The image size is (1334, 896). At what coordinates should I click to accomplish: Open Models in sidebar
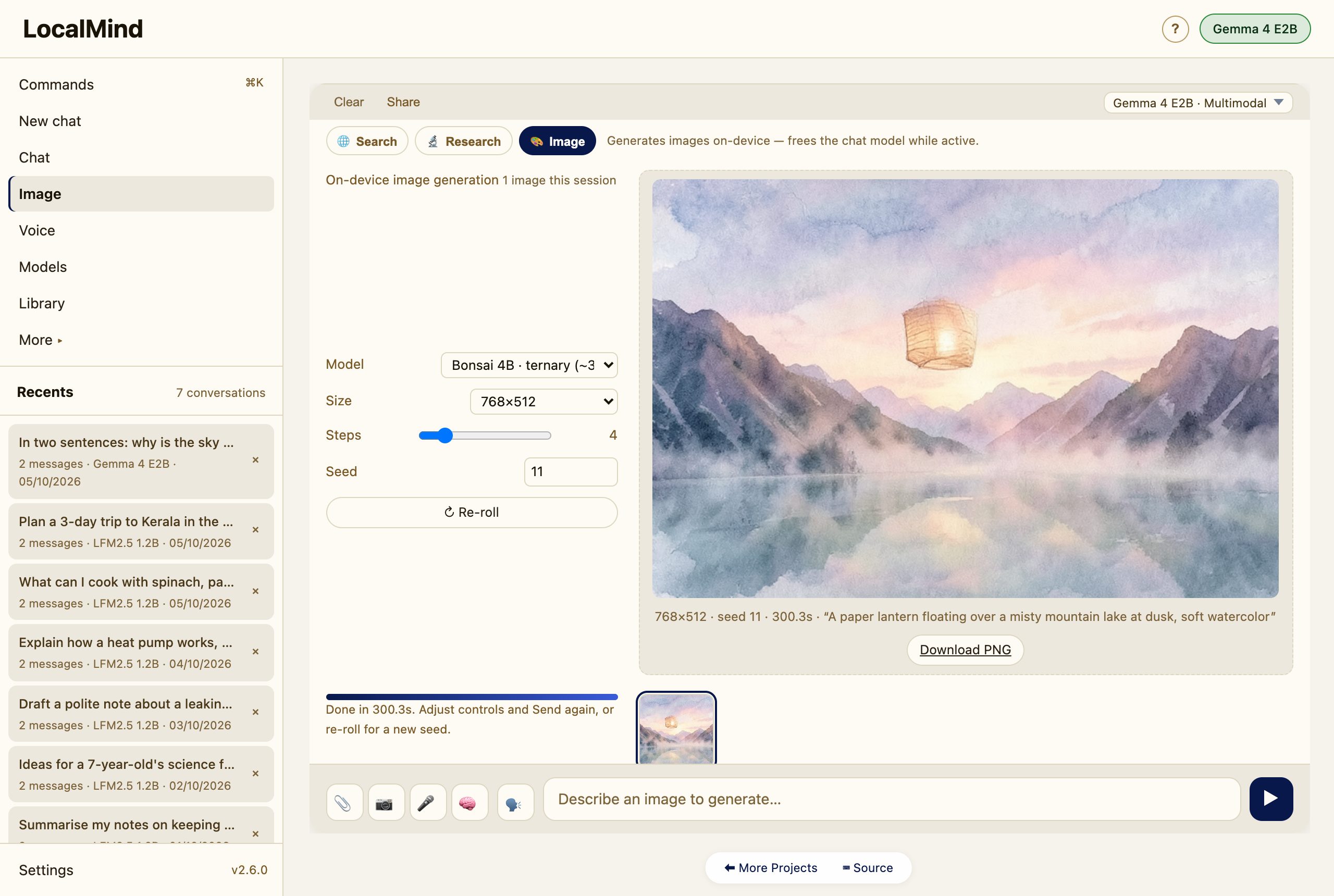click(x=141, y=267)
